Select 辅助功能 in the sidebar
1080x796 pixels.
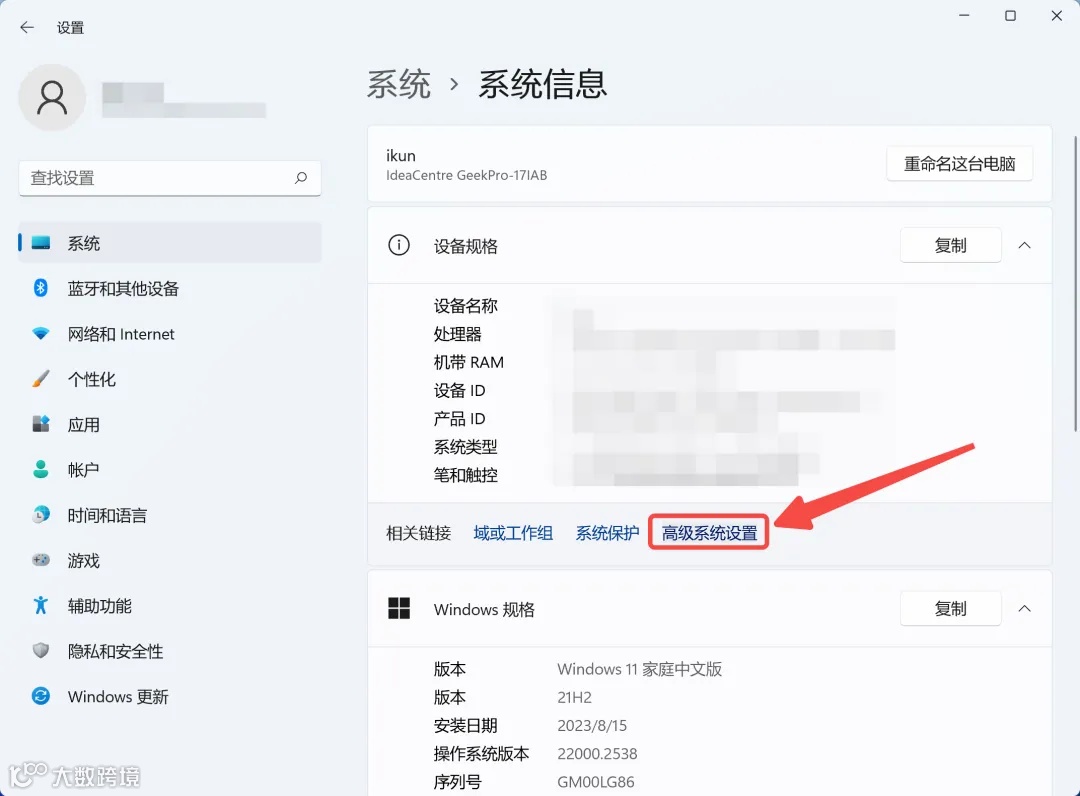pyautogui.click(x=169, y=605)
